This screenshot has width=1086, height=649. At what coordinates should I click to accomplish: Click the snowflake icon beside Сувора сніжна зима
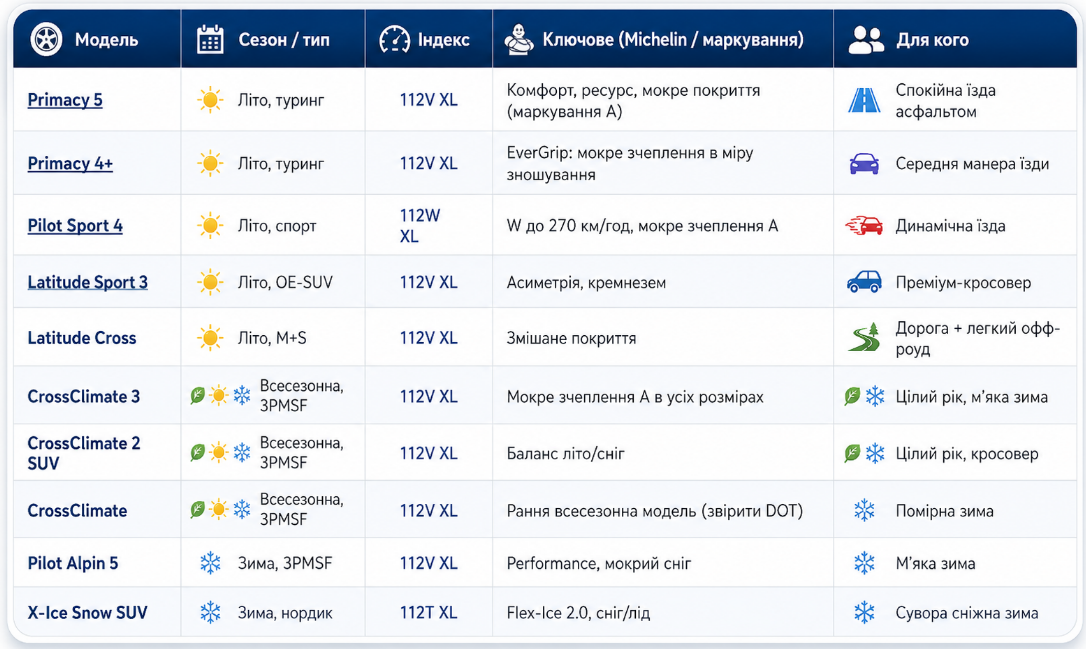[864, 612]
